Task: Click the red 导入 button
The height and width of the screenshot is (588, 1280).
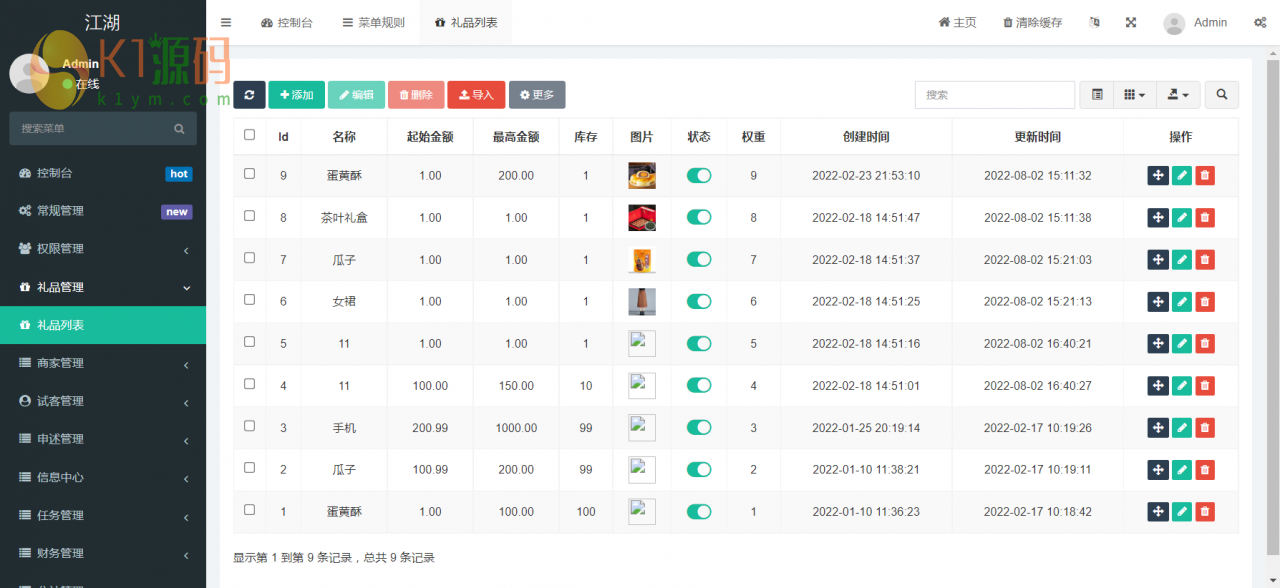Action: tap(475, 95)
